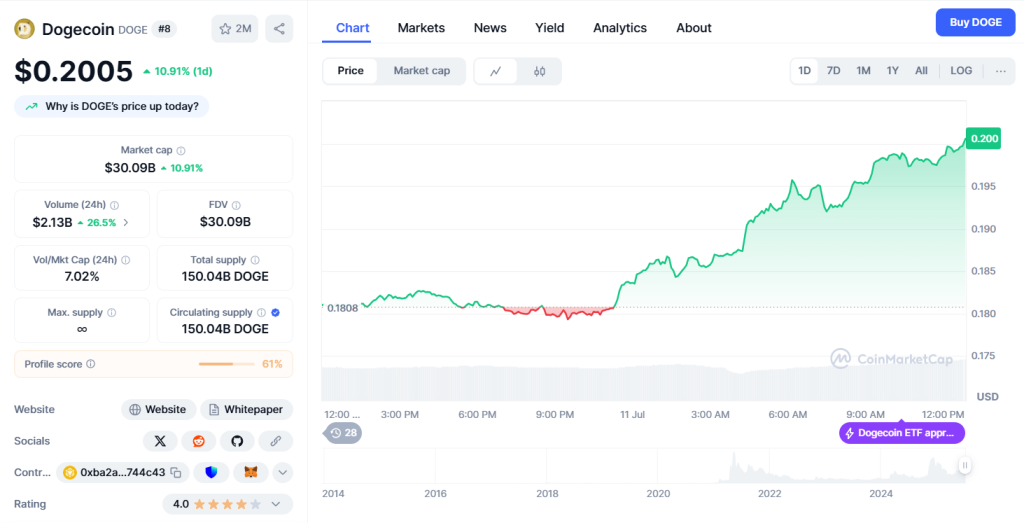Toggle LOG scale on chart

point(961,71)
